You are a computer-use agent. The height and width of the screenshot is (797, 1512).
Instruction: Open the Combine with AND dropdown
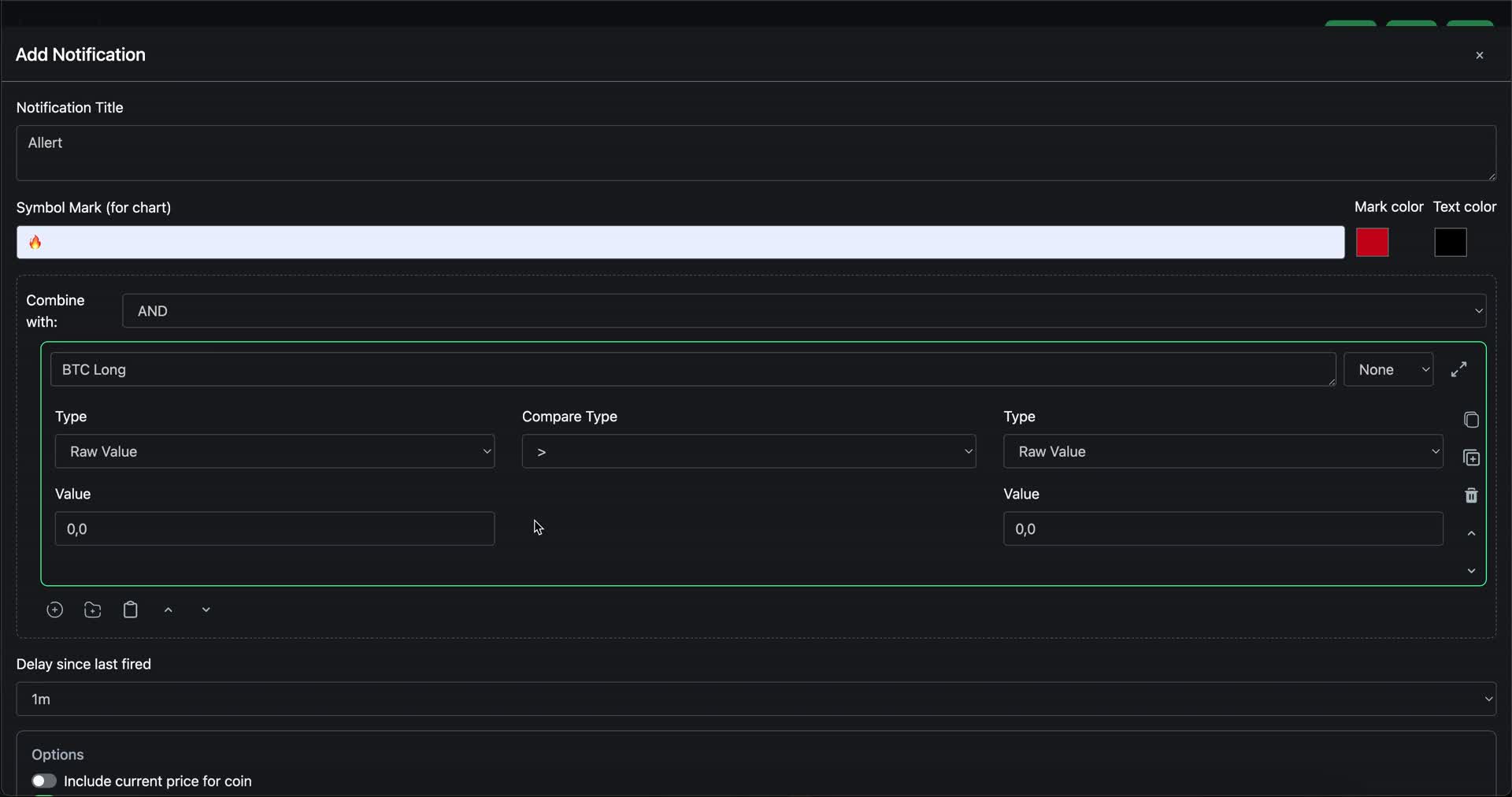click(x=803, y=310)
